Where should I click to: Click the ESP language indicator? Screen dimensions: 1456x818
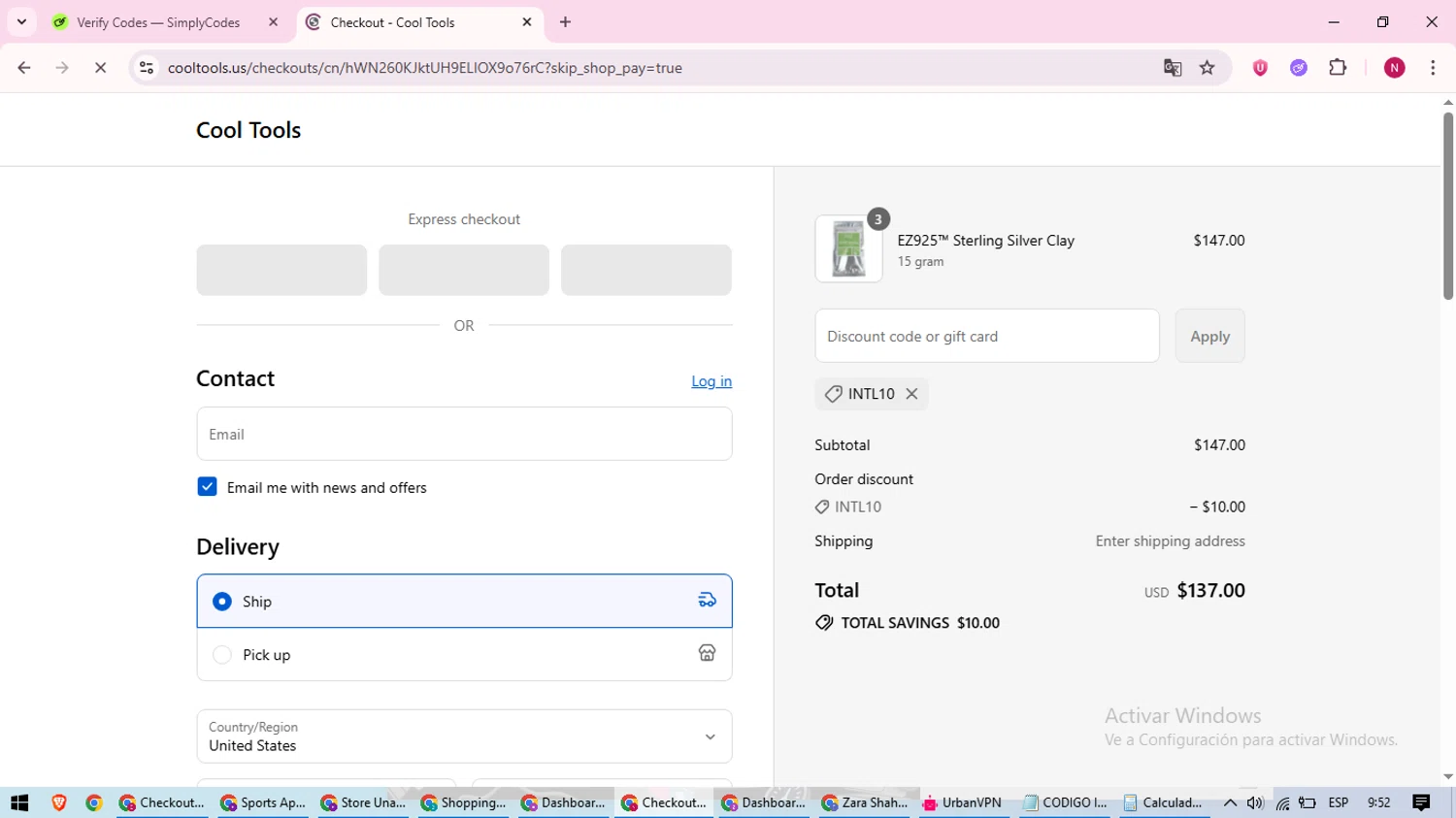point(1339,802)
